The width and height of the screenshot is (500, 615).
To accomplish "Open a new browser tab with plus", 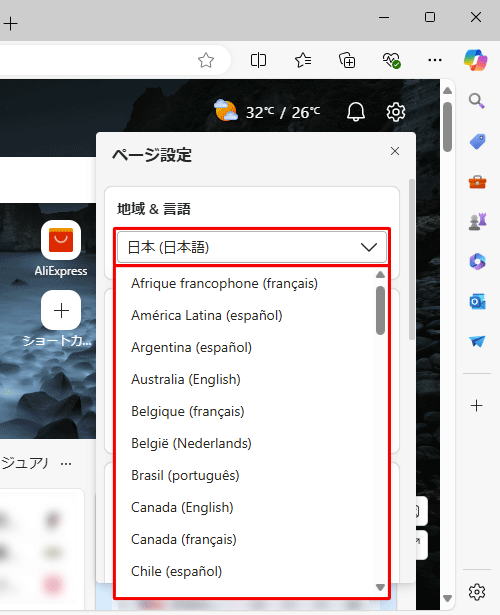I will pos(11,24).
